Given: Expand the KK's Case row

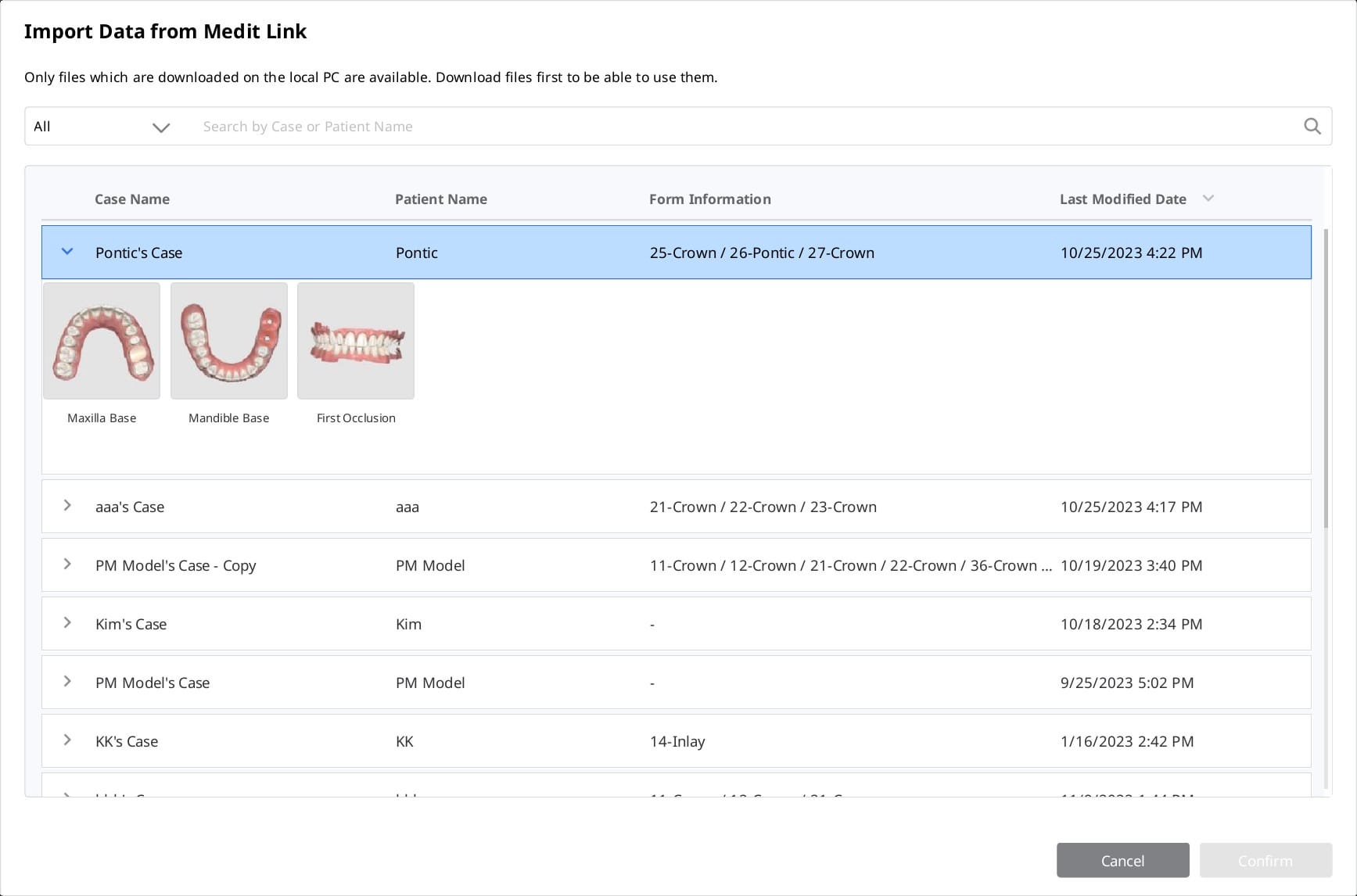Looking at the screenshot, I should pyautogui.click(x=67, y=740).
